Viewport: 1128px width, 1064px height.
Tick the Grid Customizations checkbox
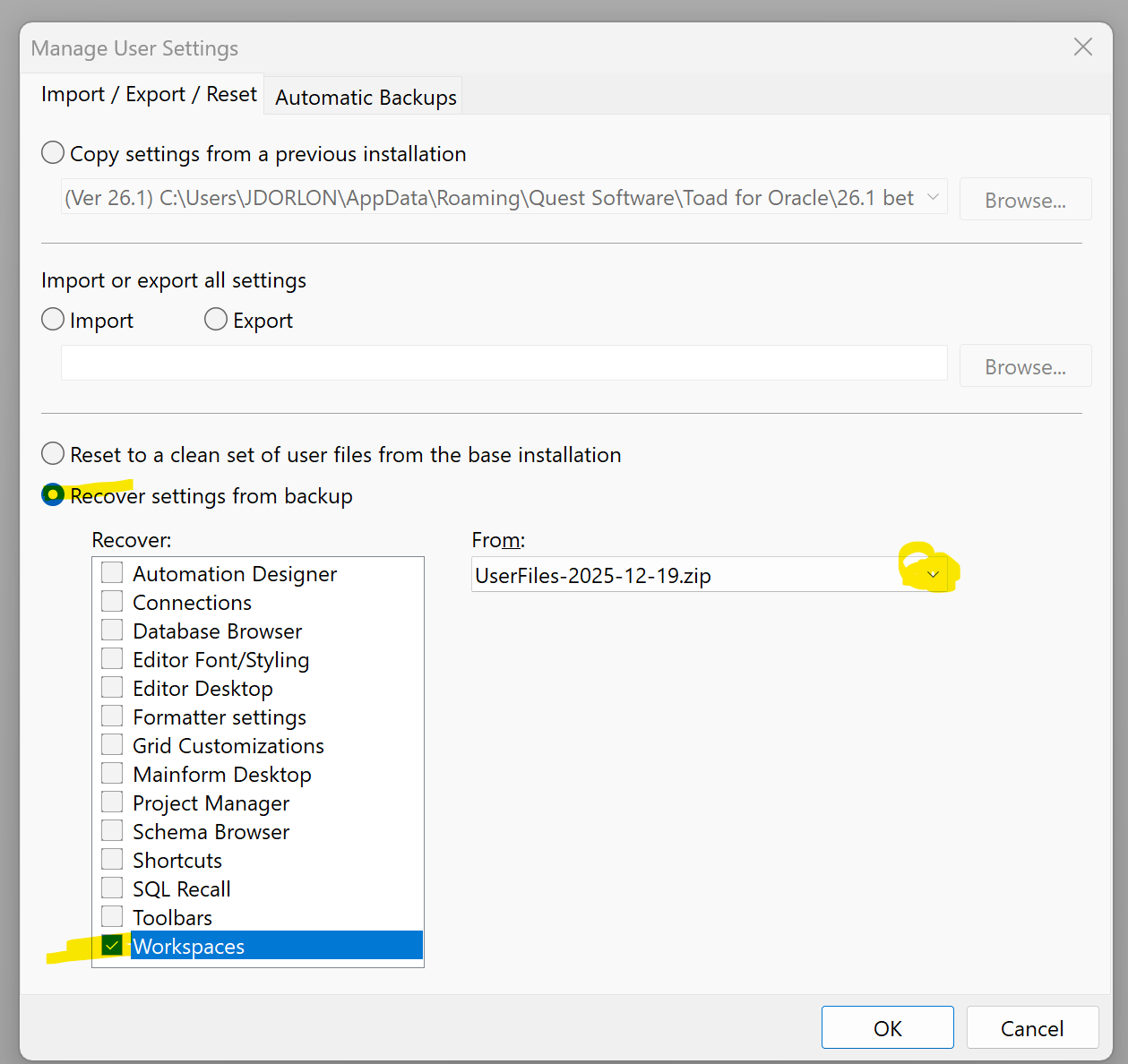[112, 744]
